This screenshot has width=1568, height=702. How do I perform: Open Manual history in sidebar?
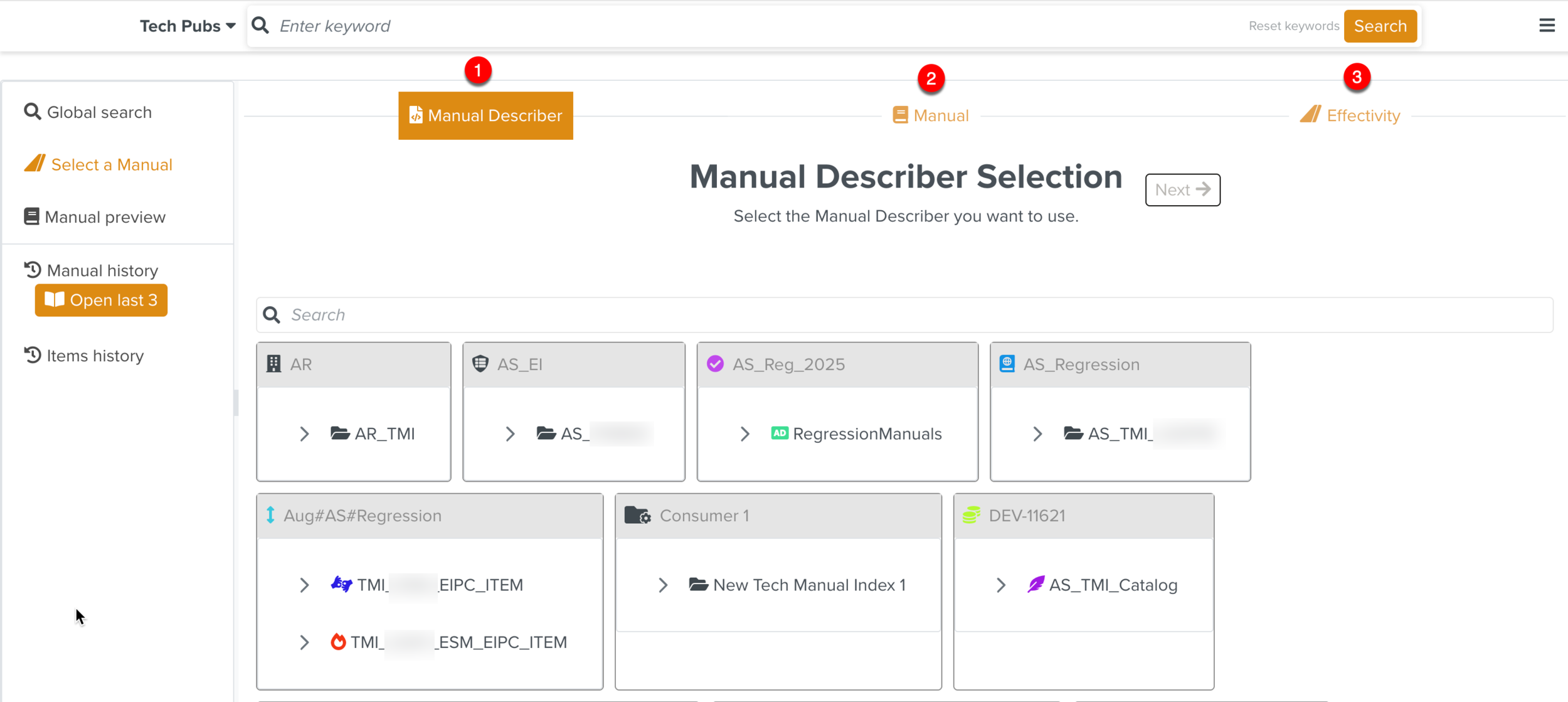click(91, 270)
